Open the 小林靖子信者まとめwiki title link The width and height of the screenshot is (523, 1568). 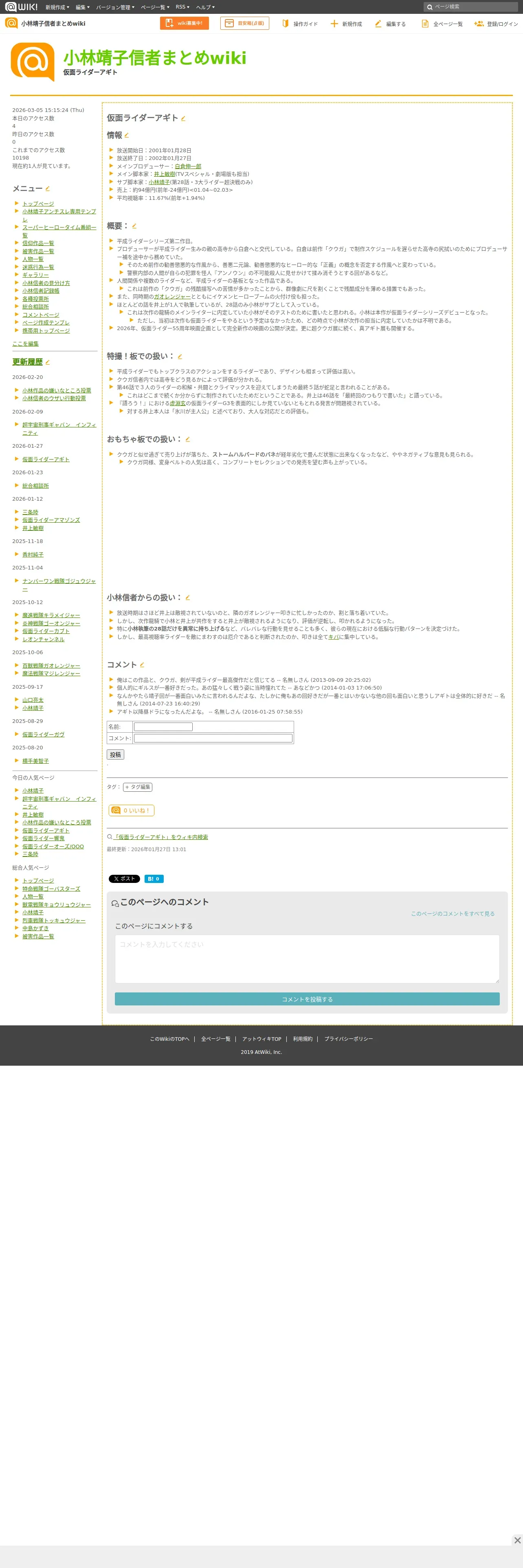click(x=155, y=58)
